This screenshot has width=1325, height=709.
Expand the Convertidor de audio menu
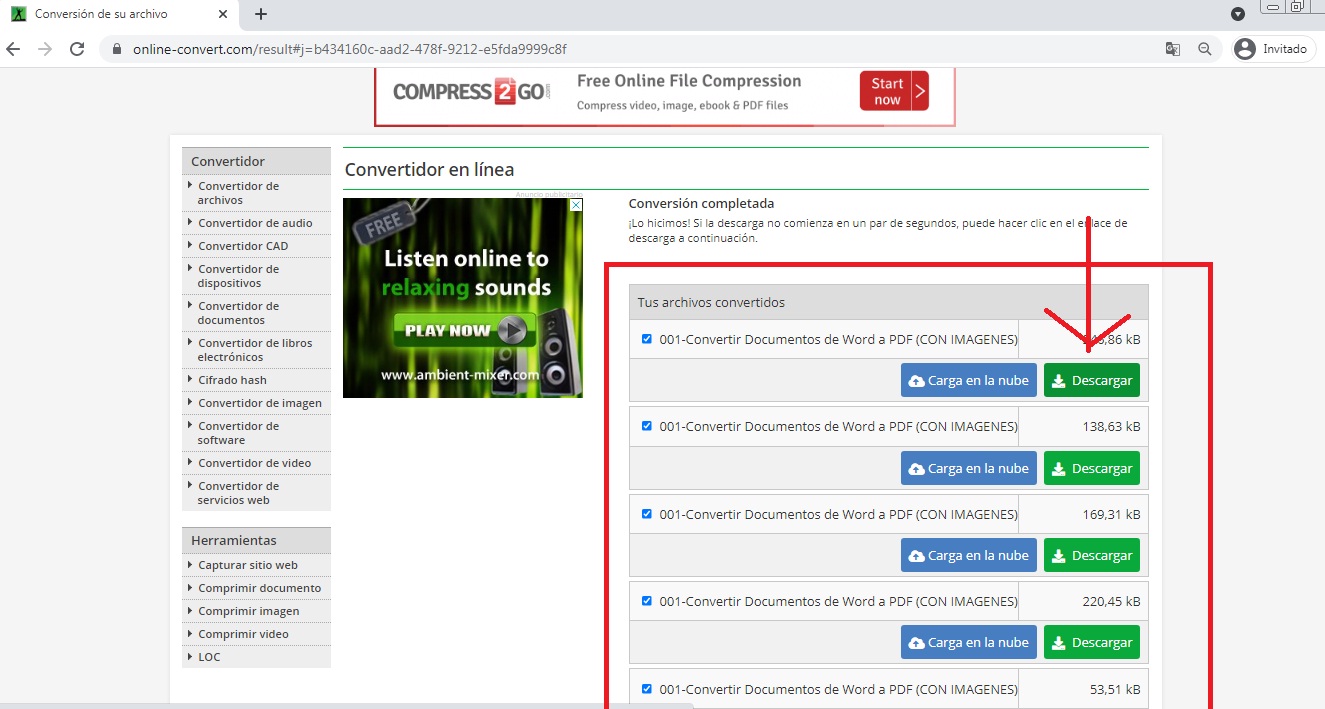254,223
